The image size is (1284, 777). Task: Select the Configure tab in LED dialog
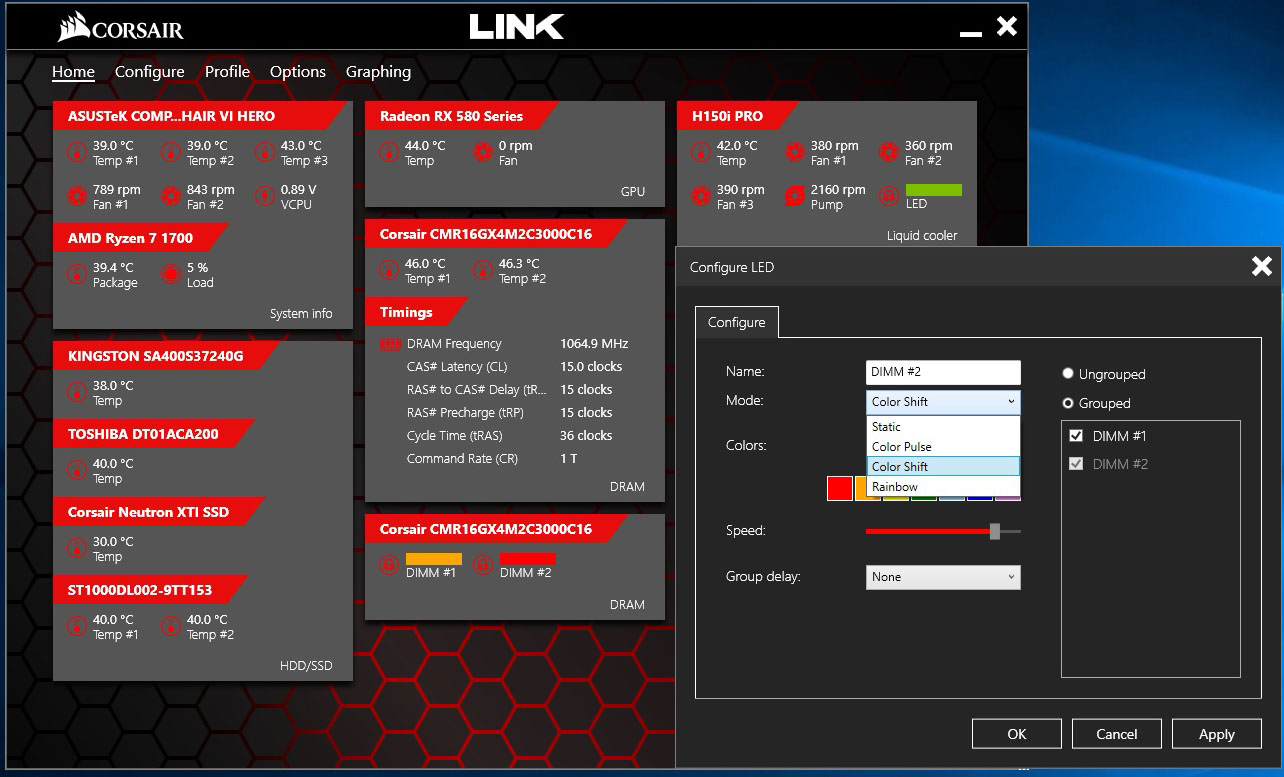pos(737,322)
